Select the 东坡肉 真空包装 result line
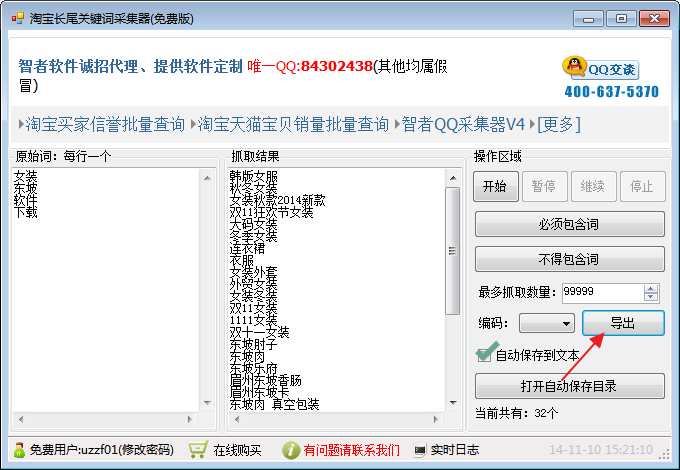 tap(274, 405)
